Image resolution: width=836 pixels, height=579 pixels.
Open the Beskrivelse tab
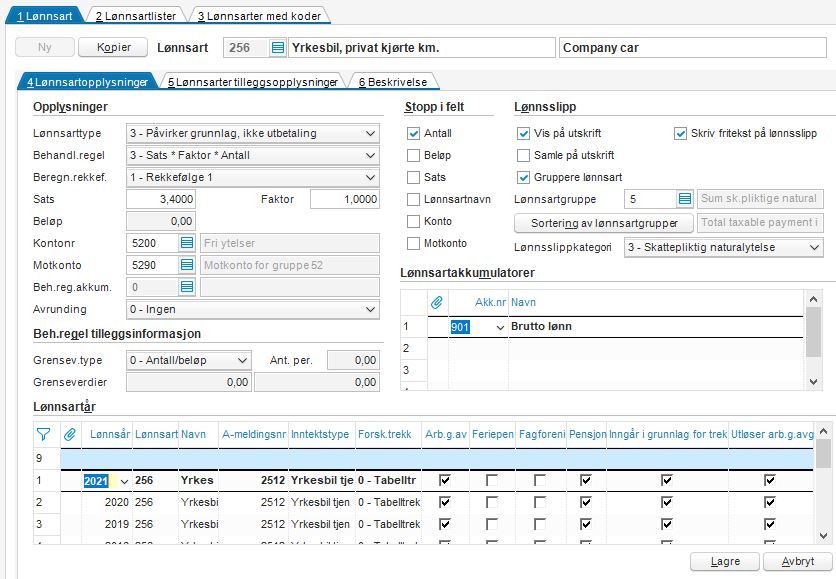click(x=393, y=82)
